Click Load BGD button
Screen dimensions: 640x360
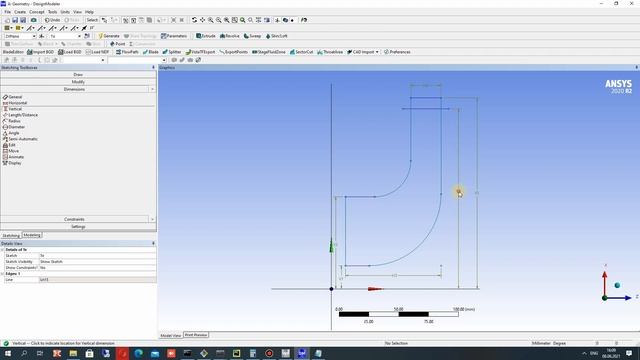point(70,52)
